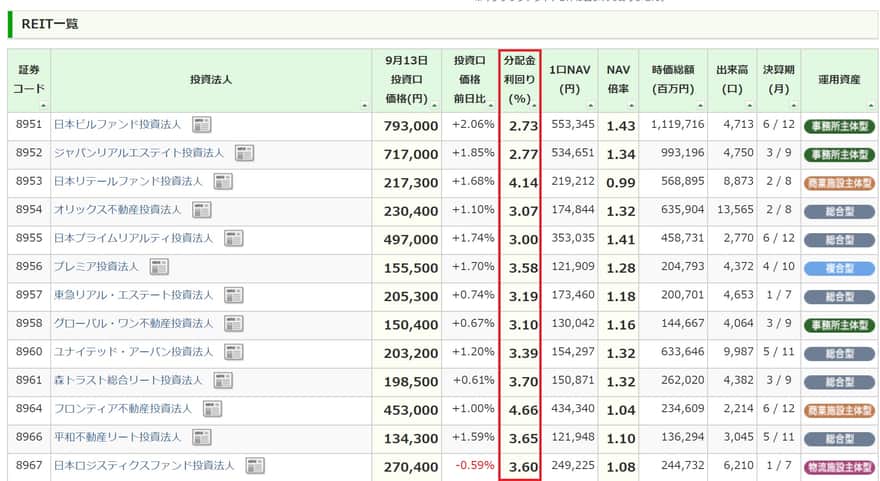Open news icon for ユナイテッド・アーバン投資法人

(233, 352)
